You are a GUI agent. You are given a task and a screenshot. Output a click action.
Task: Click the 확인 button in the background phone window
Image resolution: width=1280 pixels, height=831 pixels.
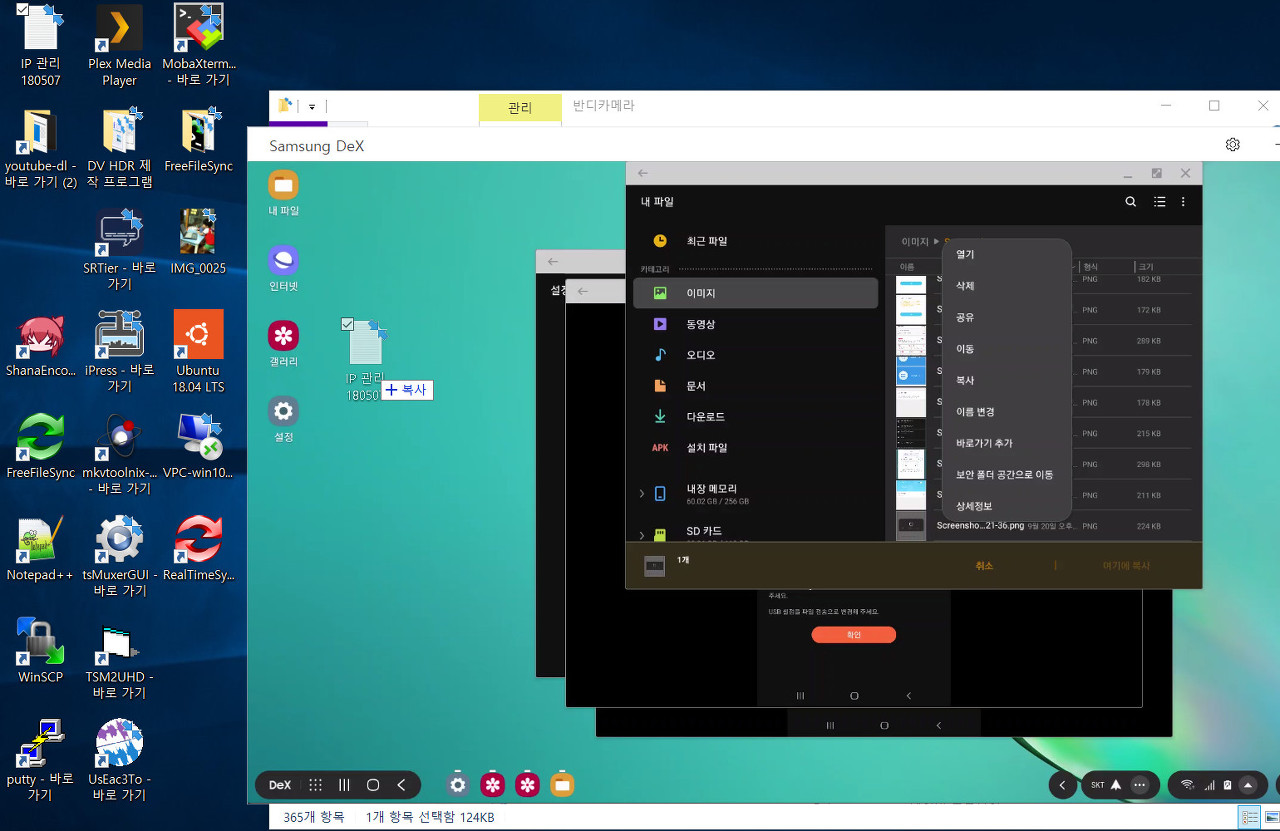pos(853,635)
